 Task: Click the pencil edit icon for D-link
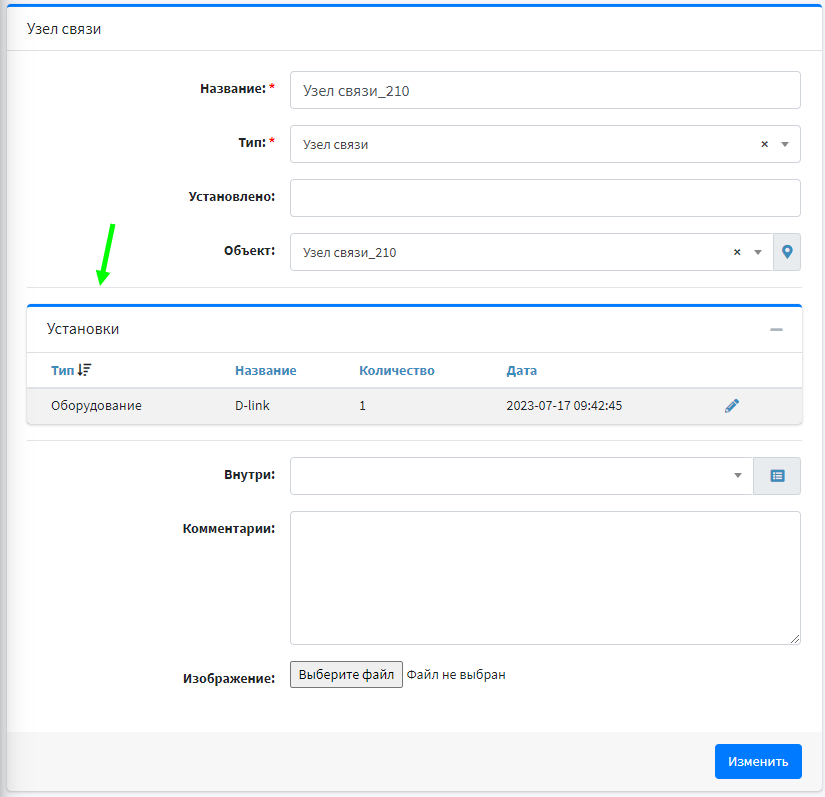coord(732,406)
